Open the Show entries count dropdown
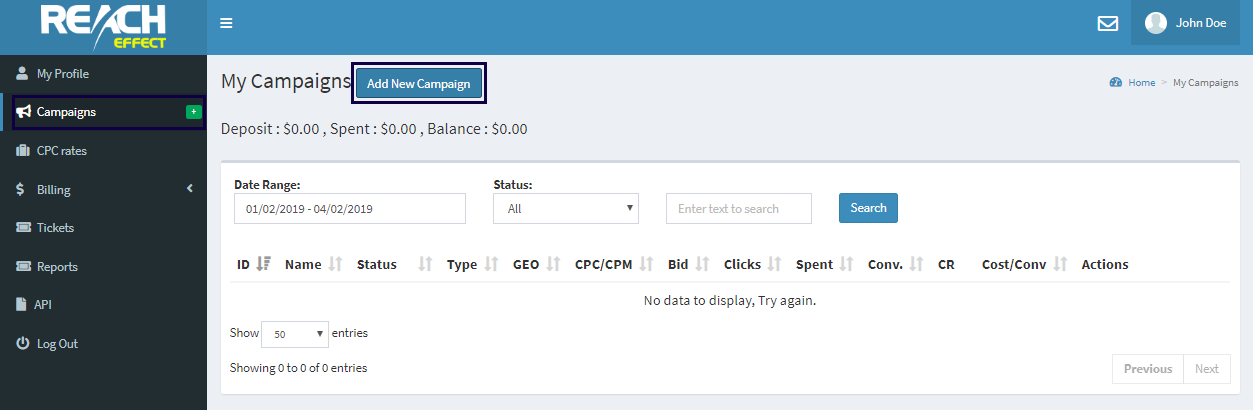This screenshot has height=410, width=1253. [294, 334]
